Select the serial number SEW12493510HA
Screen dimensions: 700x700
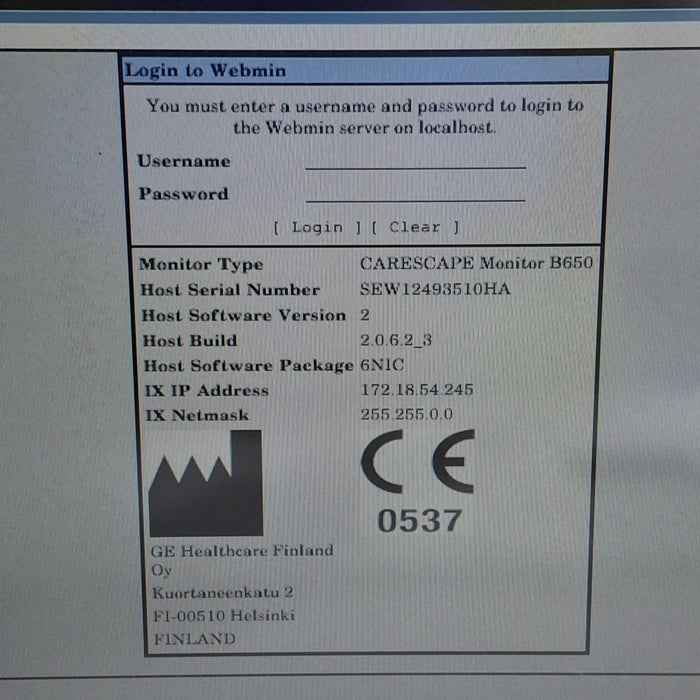(x=435, y=289)
